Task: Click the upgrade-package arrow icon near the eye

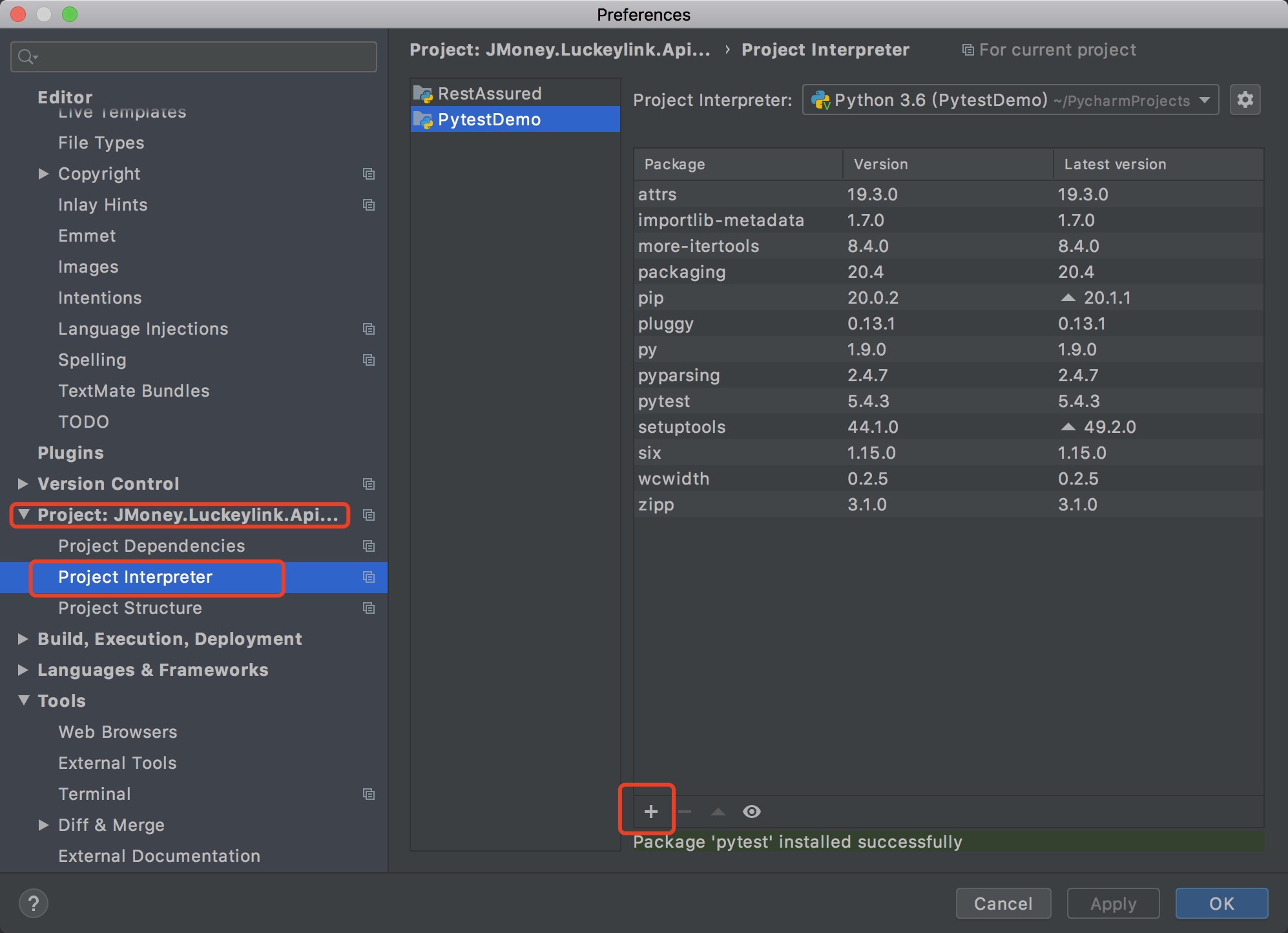Action: pos(718,812)
